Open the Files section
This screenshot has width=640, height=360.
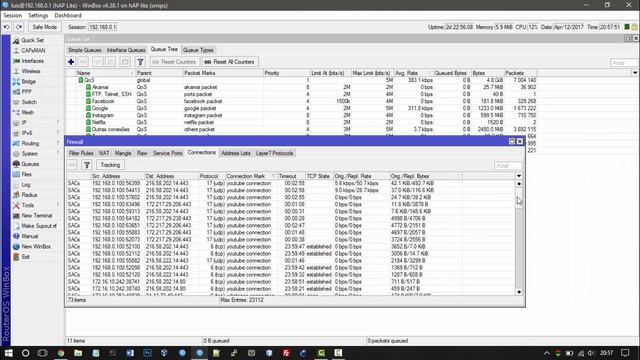(x=26, y=174)
